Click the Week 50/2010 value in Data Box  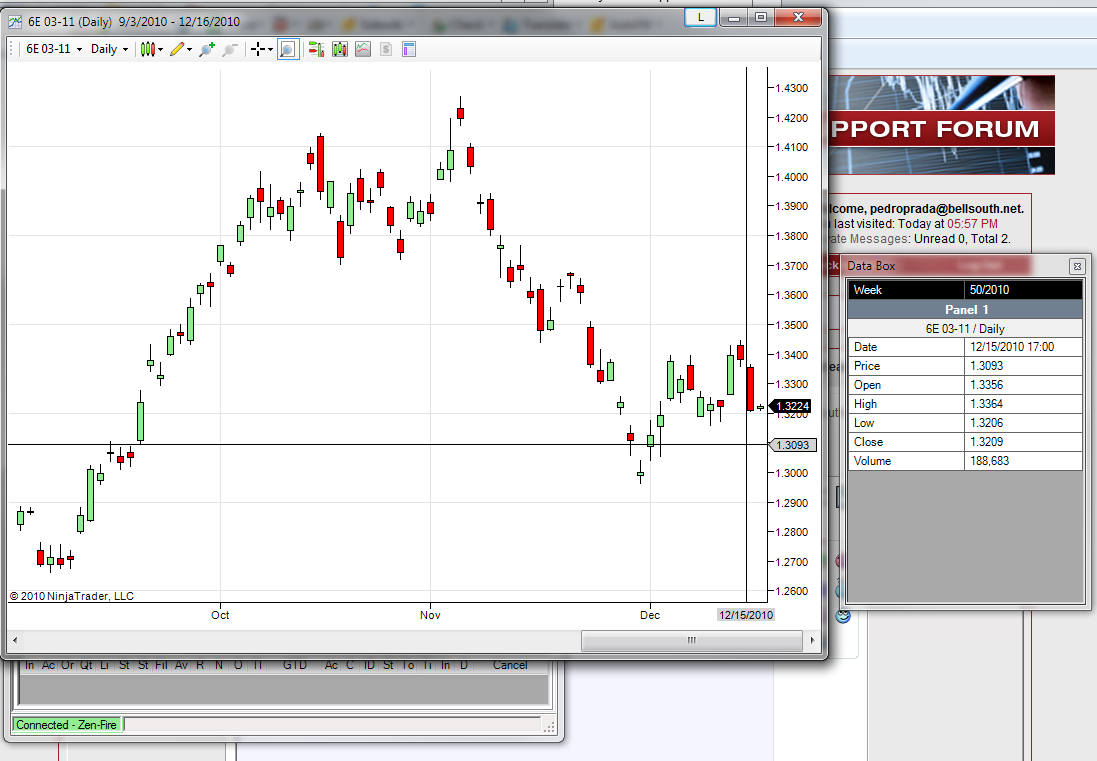(x=1024, y=290)
